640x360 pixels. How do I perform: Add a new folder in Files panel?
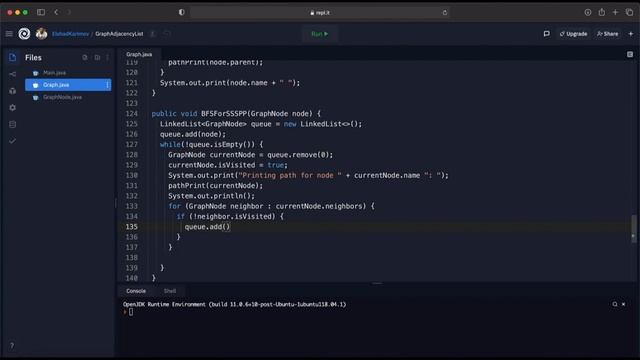[97, 58]
